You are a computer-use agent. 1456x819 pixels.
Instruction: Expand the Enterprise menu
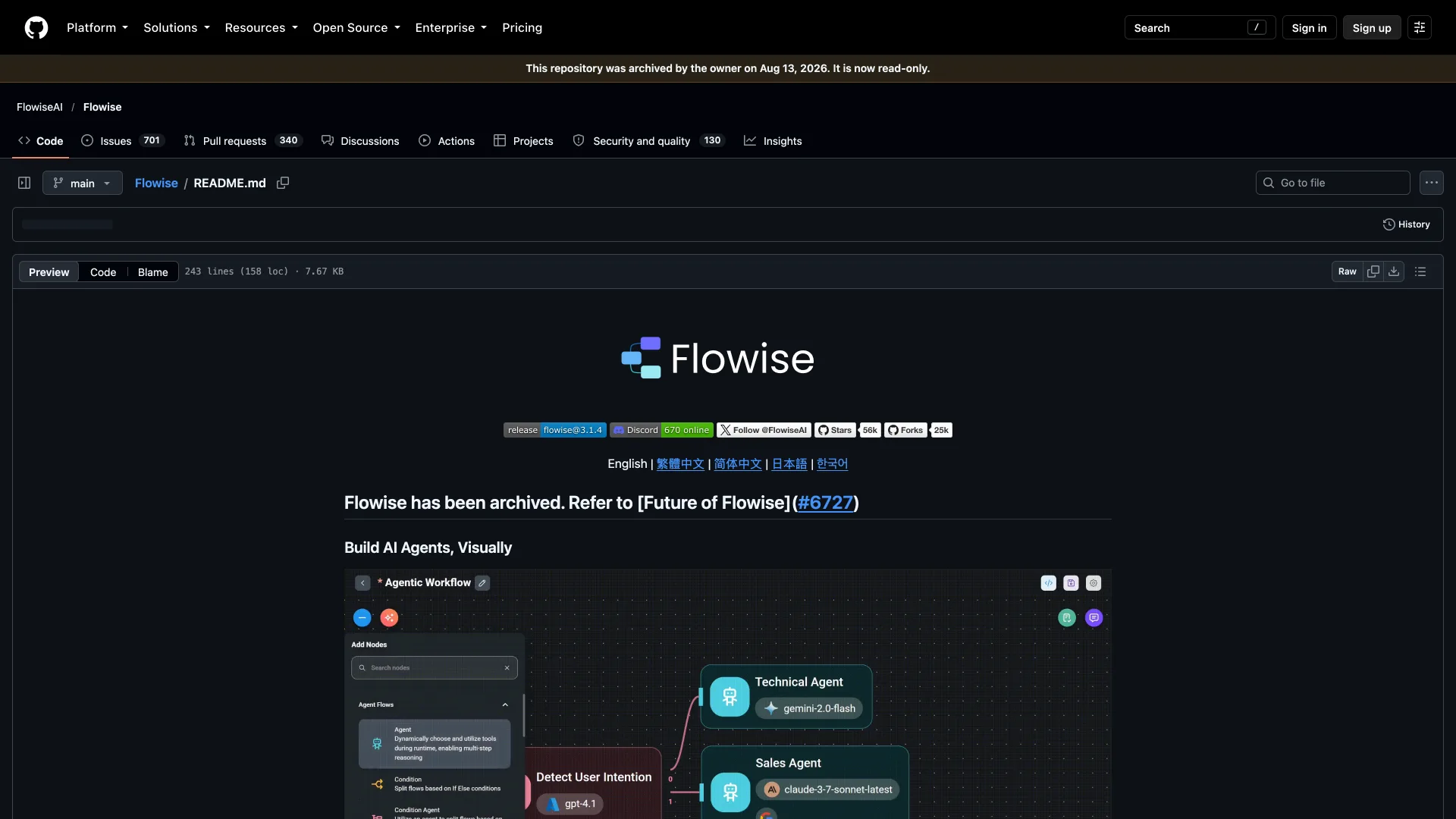click(450, 27)
